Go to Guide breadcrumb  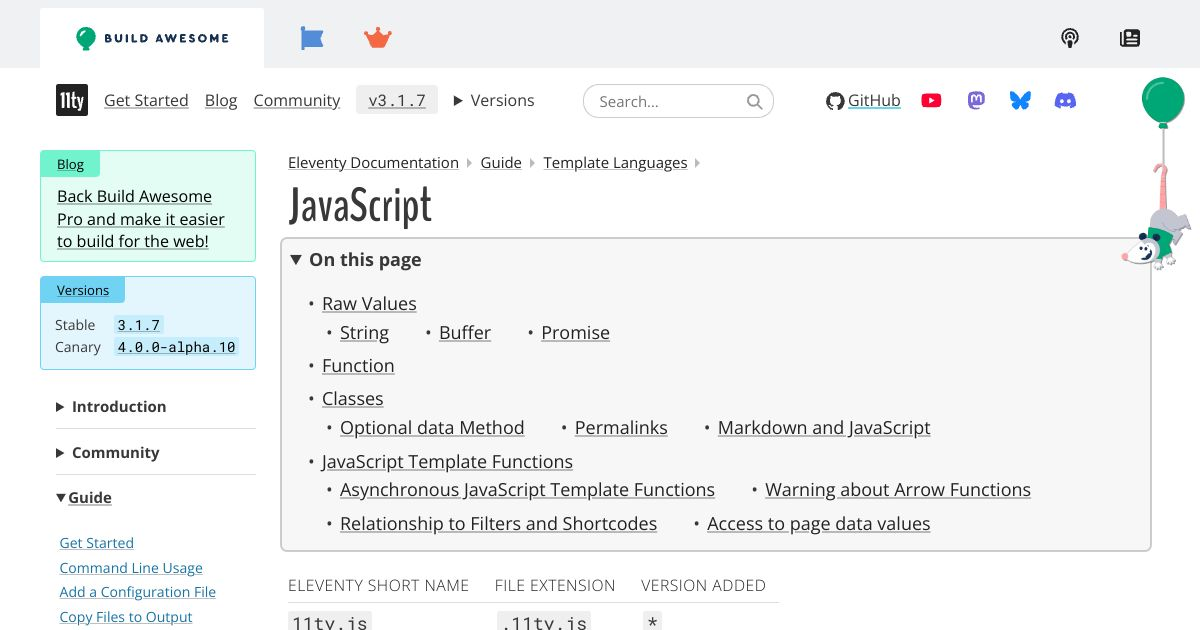pyautogui.click(x=501, y=162)
